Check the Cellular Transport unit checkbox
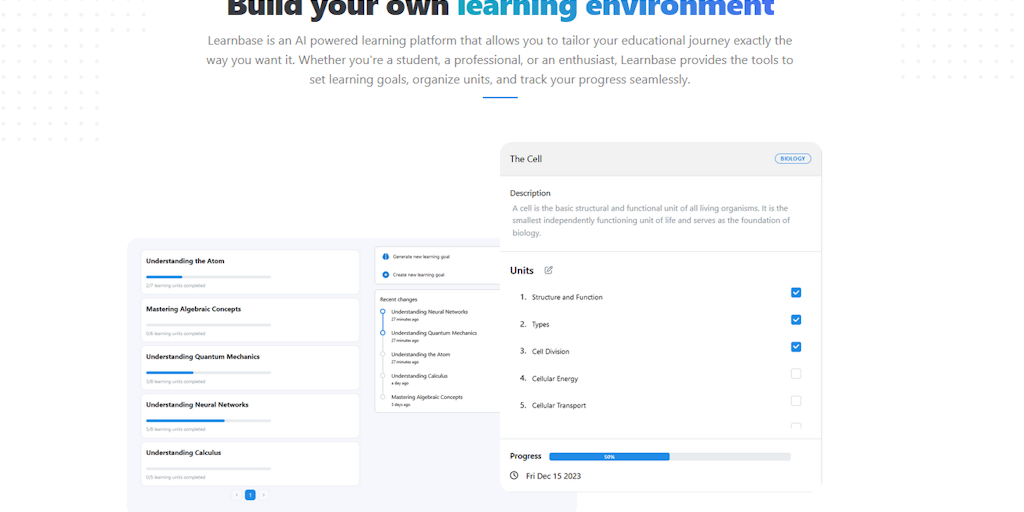This screenshot has width=1024, height=512. click(796, 401)
